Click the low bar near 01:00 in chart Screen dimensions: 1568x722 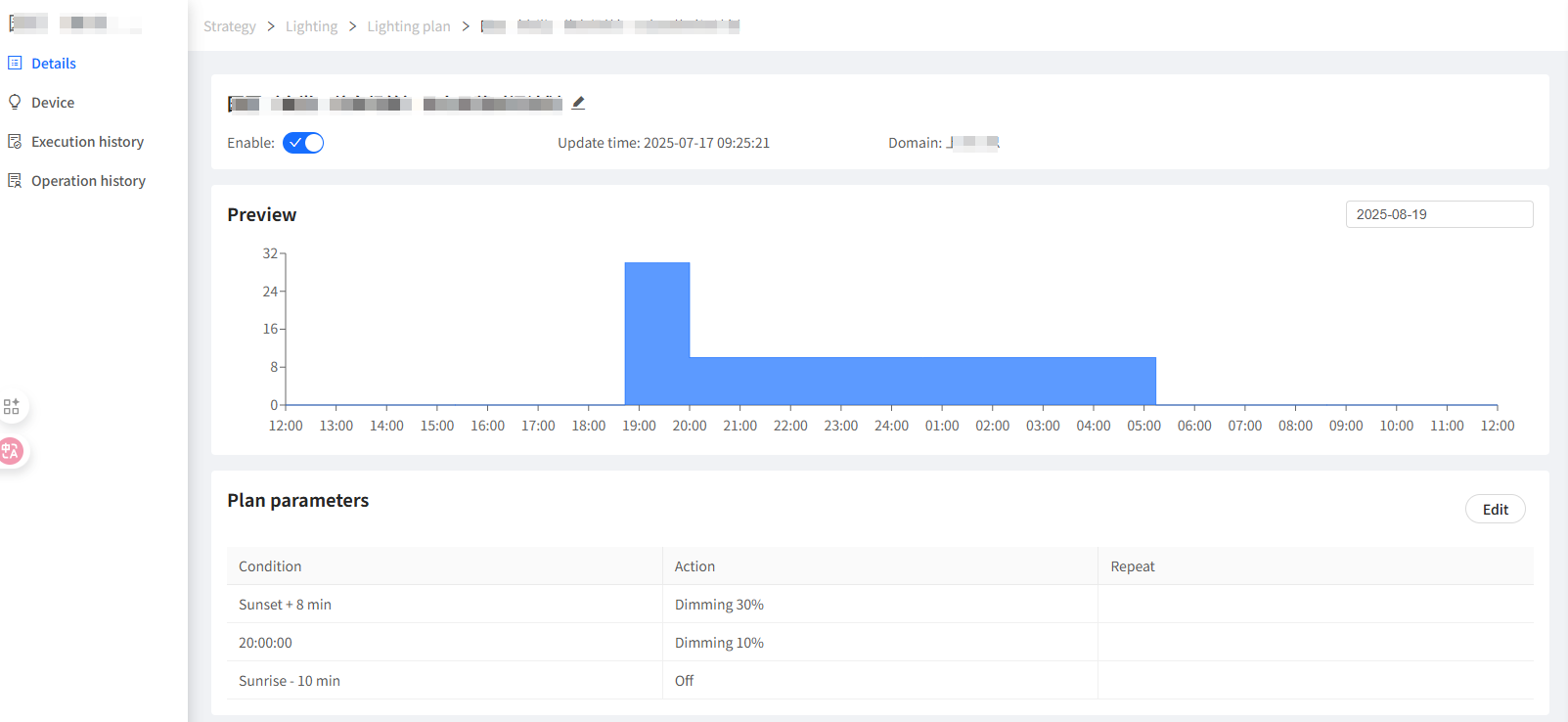(x=922, y=381)
